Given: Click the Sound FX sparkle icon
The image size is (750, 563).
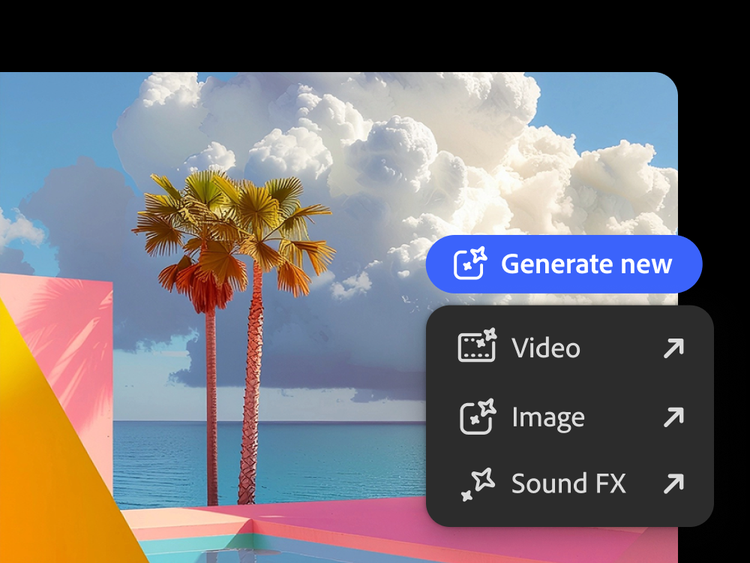Looking at the screenshot, I should coord(477,484).
